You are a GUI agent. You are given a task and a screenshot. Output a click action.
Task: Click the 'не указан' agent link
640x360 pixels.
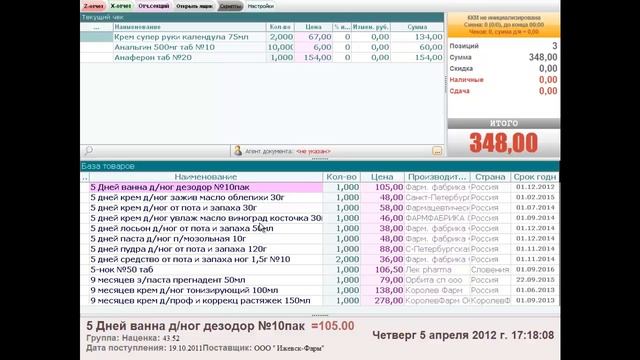coord(313,151)
